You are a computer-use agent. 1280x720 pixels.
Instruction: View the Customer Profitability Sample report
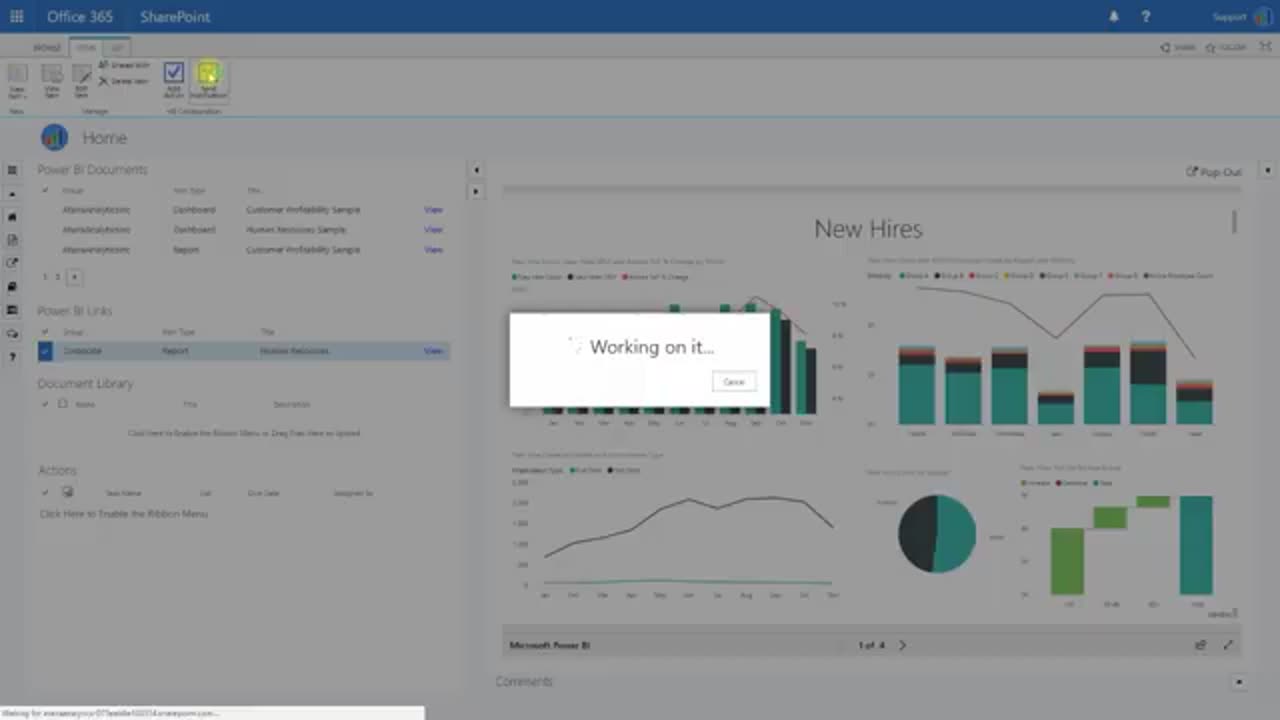433,250
